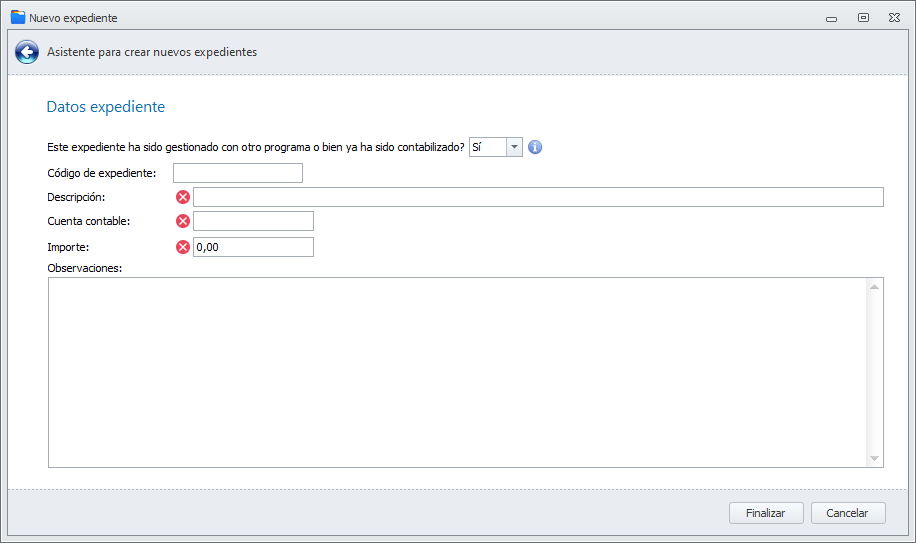The width and height of the screenshot is (916, 543).
Task: Minimize the Nuevo expediente window
Action: [831, 17]
